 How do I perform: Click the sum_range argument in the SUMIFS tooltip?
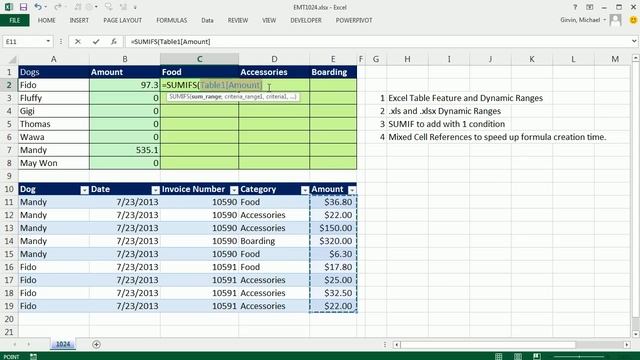coord(207,97)
